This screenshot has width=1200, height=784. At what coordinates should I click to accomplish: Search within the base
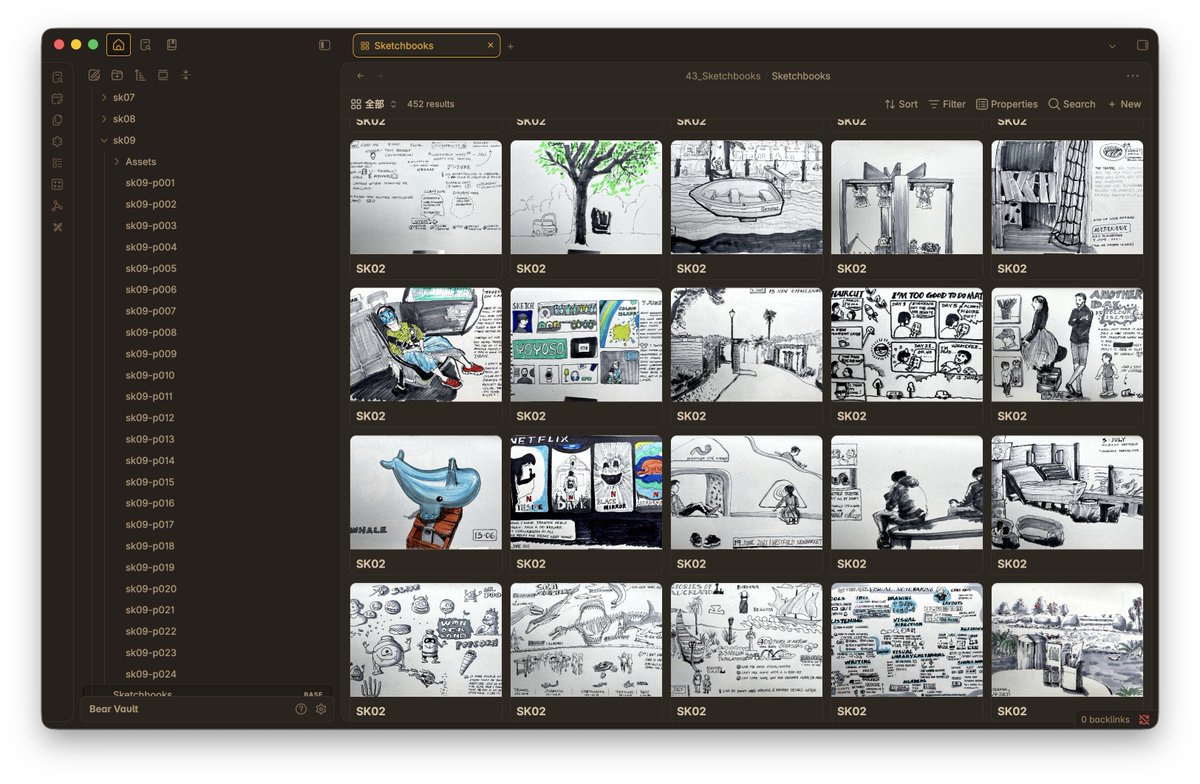[1072, 104]
